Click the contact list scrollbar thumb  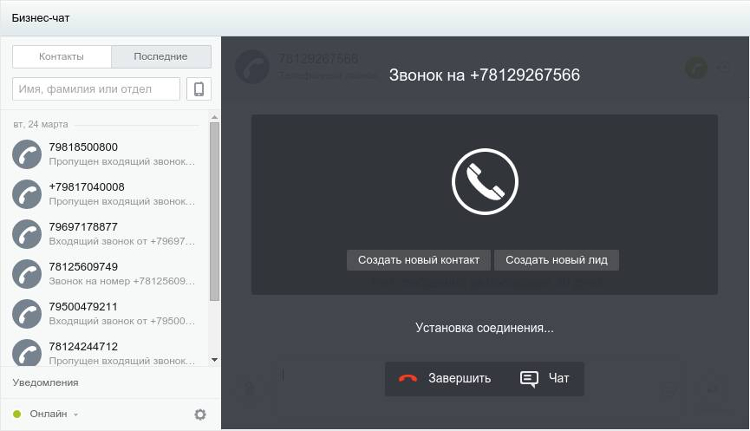click(214, 211)
